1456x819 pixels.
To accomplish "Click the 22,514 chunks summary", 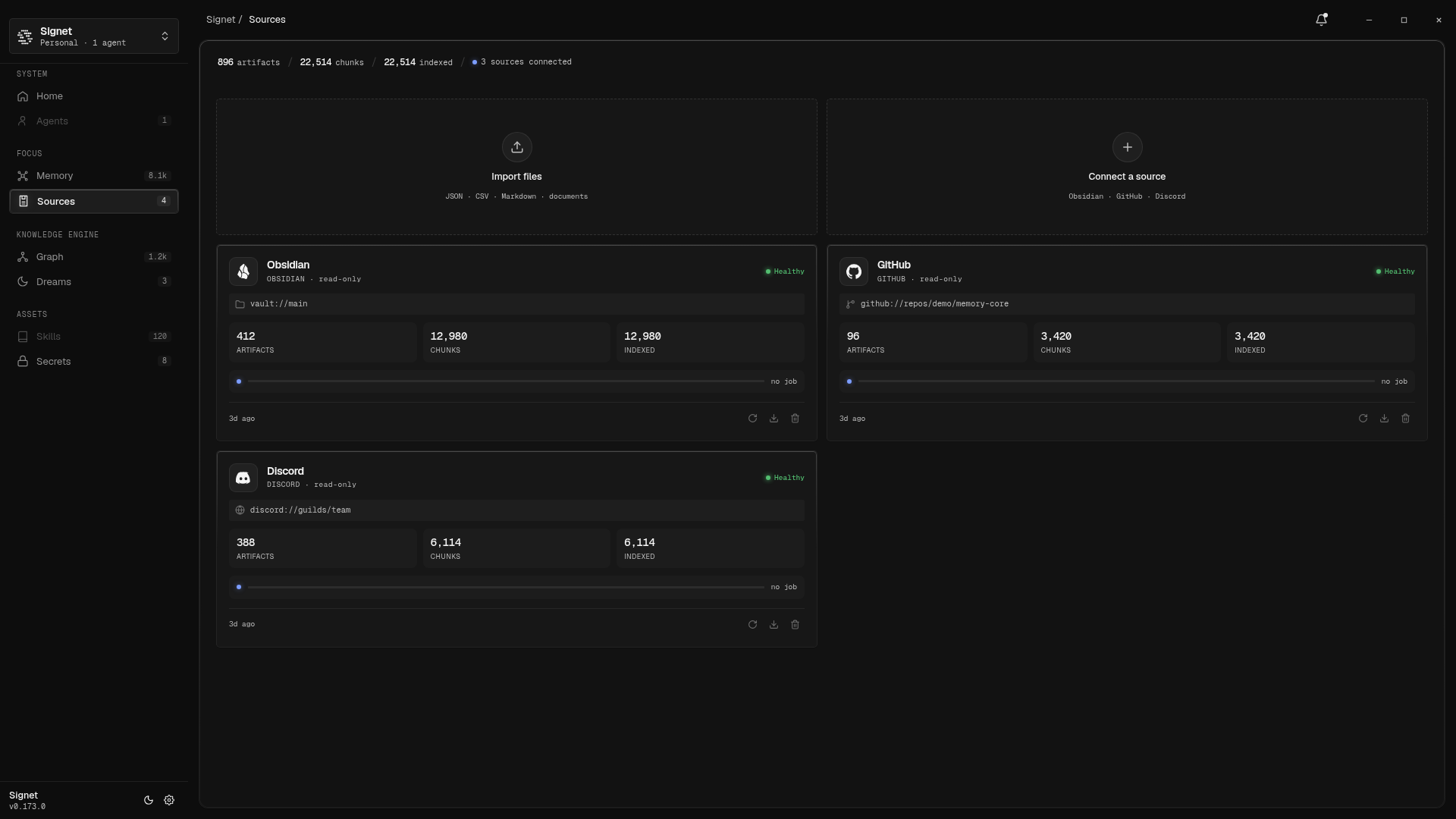I will point(331,62).
